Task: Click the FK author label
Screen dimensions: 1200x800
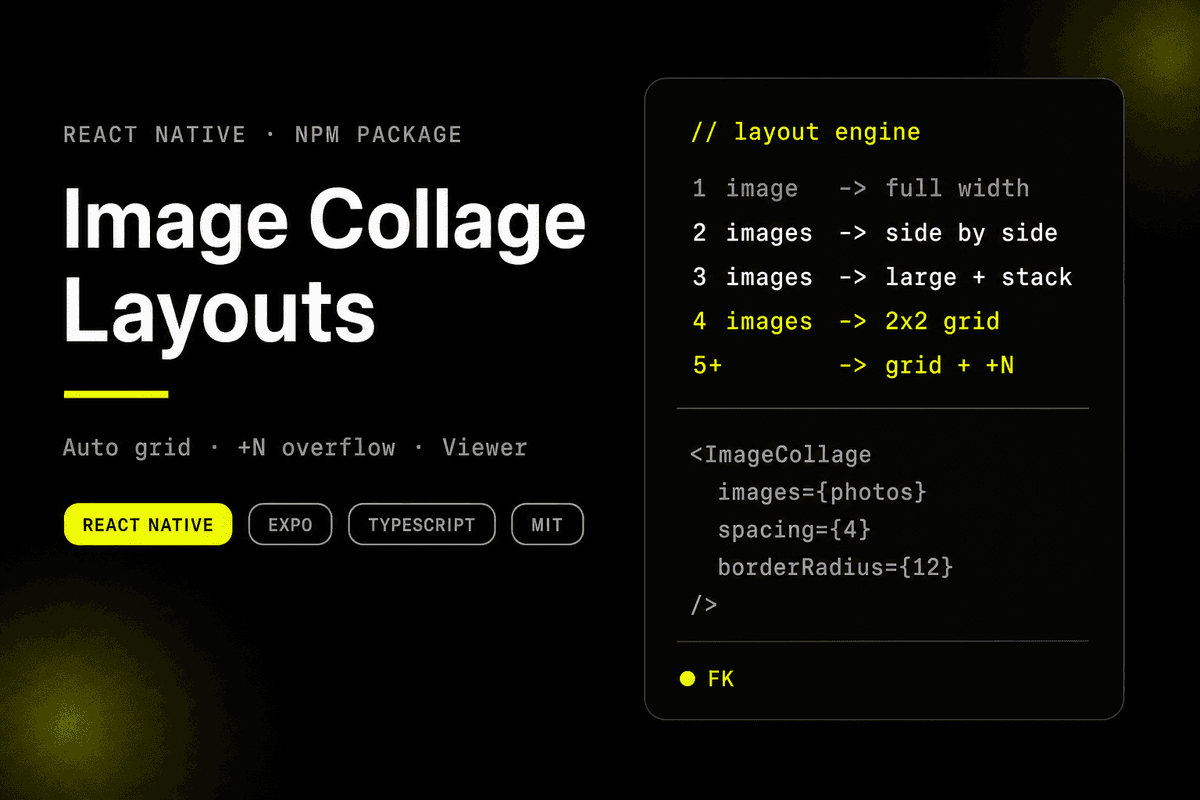Action: pos(721,679)
